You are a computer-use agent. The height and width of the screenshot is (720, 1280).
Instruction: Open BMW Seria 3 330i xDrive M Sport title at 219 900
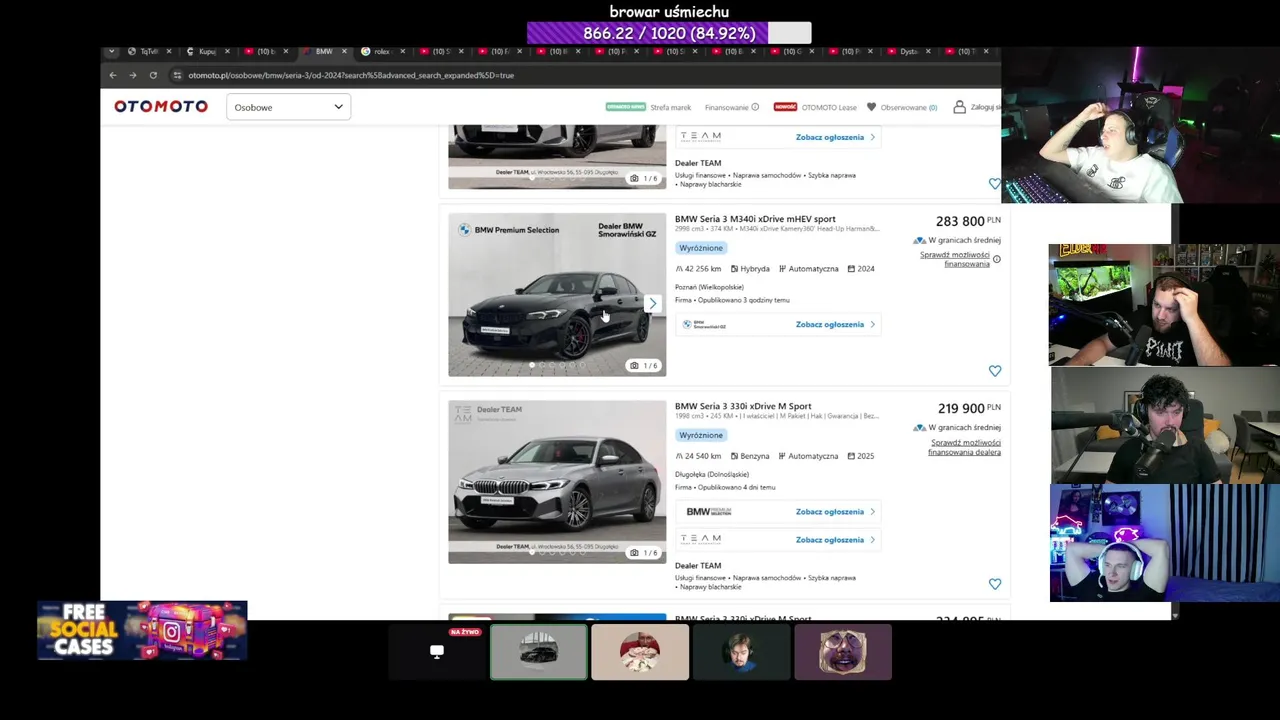pyautogui.click(x=743, y=406)
